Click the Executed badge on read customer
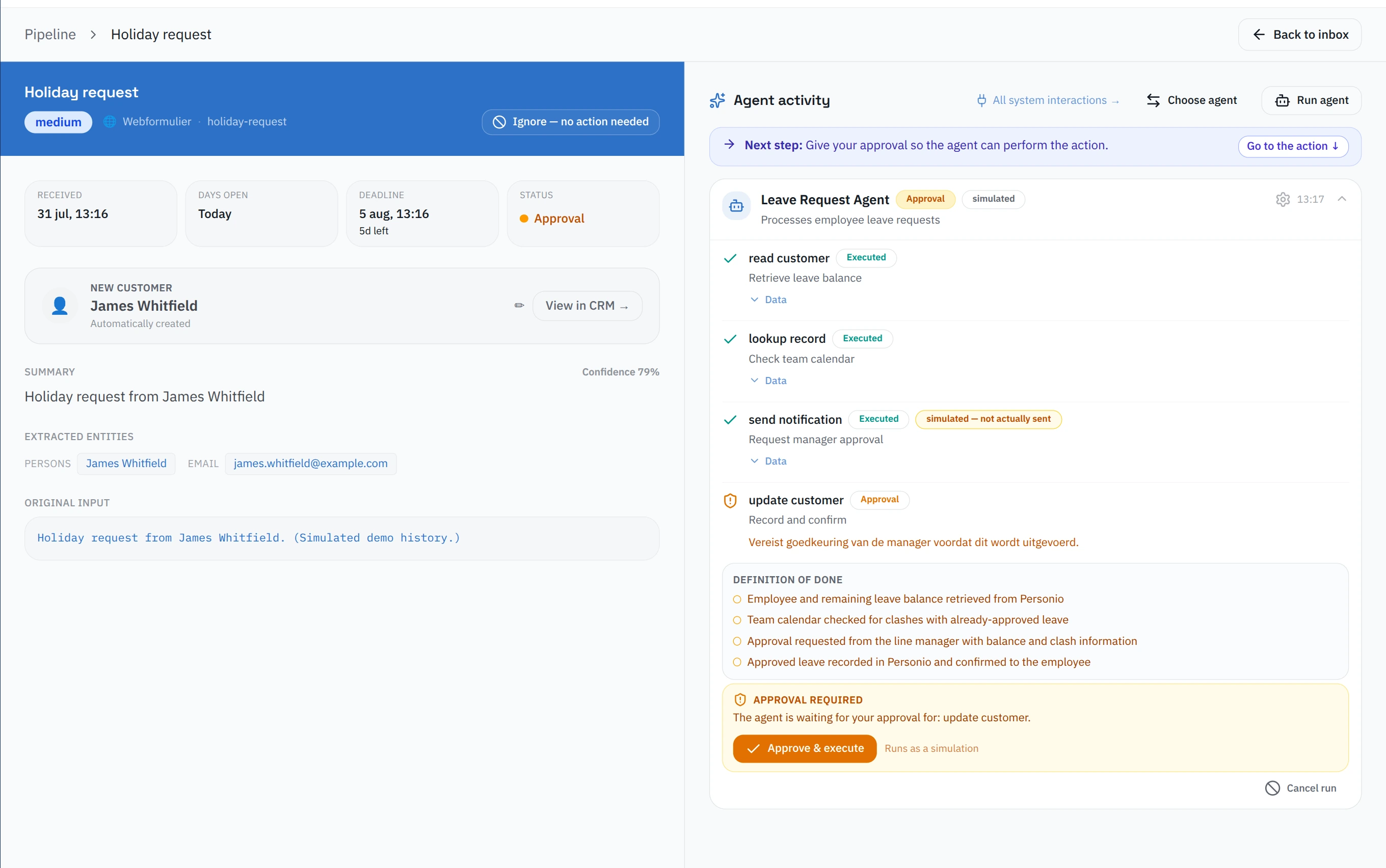Screen dimensions: 1386x868 (x=866, y=258)
